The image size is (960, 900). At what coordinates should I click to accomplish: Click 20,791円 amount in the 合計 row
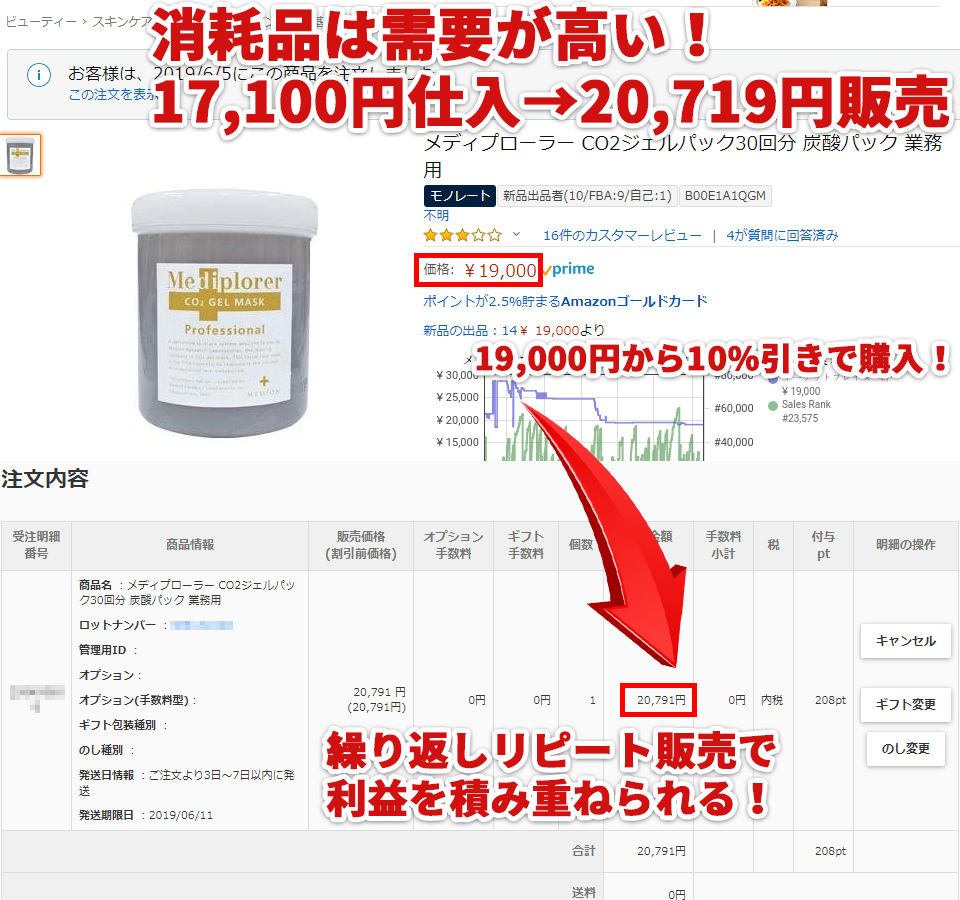pyautogui.click(x=661, y=851)
